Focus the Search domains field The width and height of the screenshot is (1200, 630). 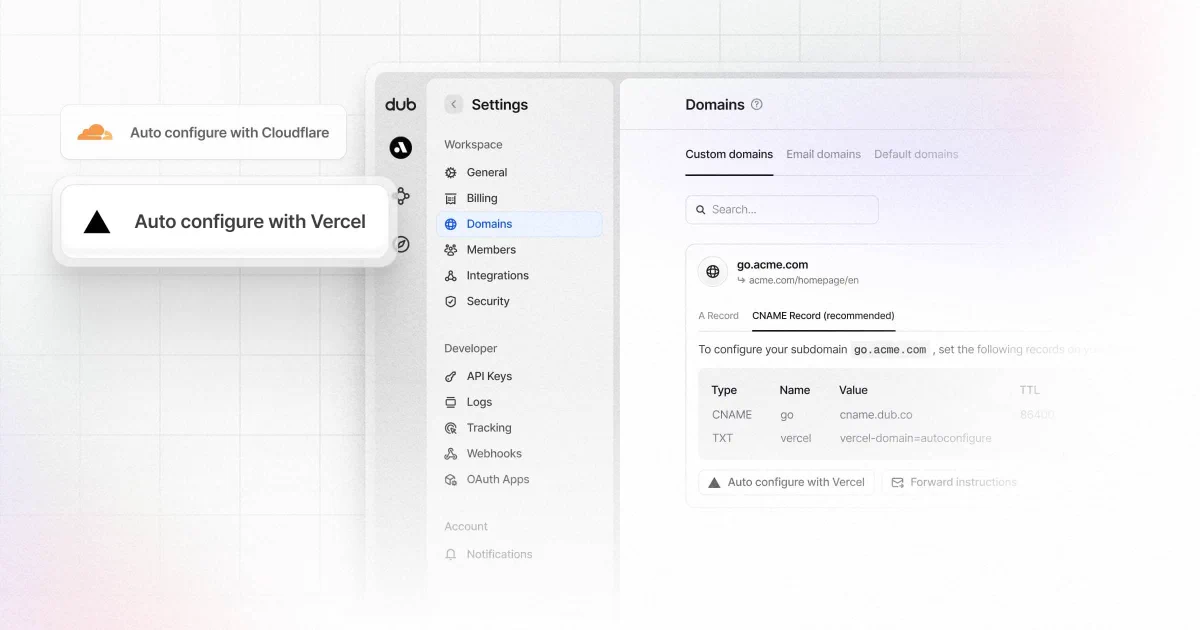click(x=782, y=210)
